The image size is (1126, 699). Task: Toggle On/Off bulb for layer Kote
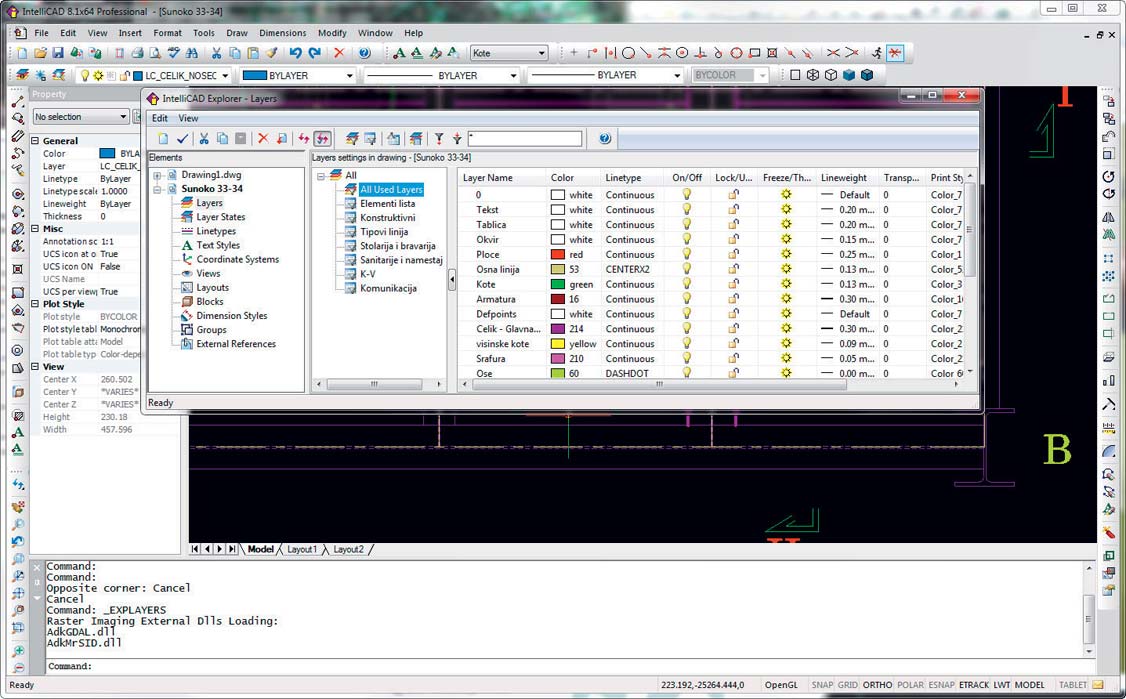(x=687, y=284)
